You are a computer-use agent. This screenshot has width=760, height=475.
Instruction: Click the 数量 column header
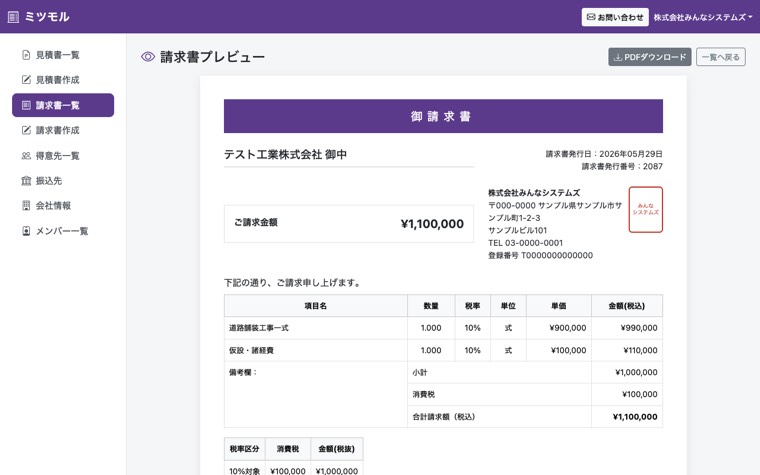click(431, 306)
